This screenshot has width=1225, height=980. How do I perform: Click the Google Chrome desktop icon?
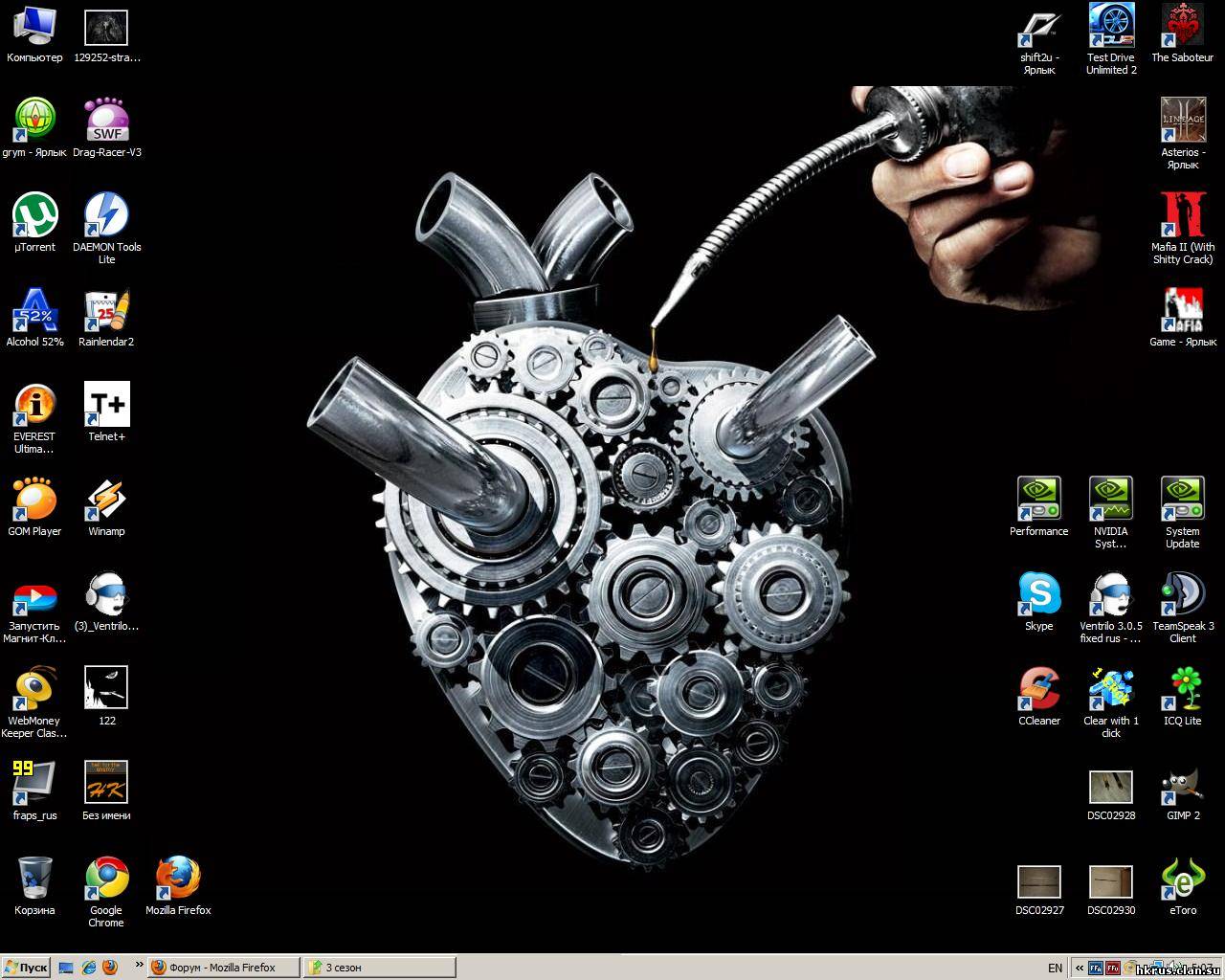106,880
